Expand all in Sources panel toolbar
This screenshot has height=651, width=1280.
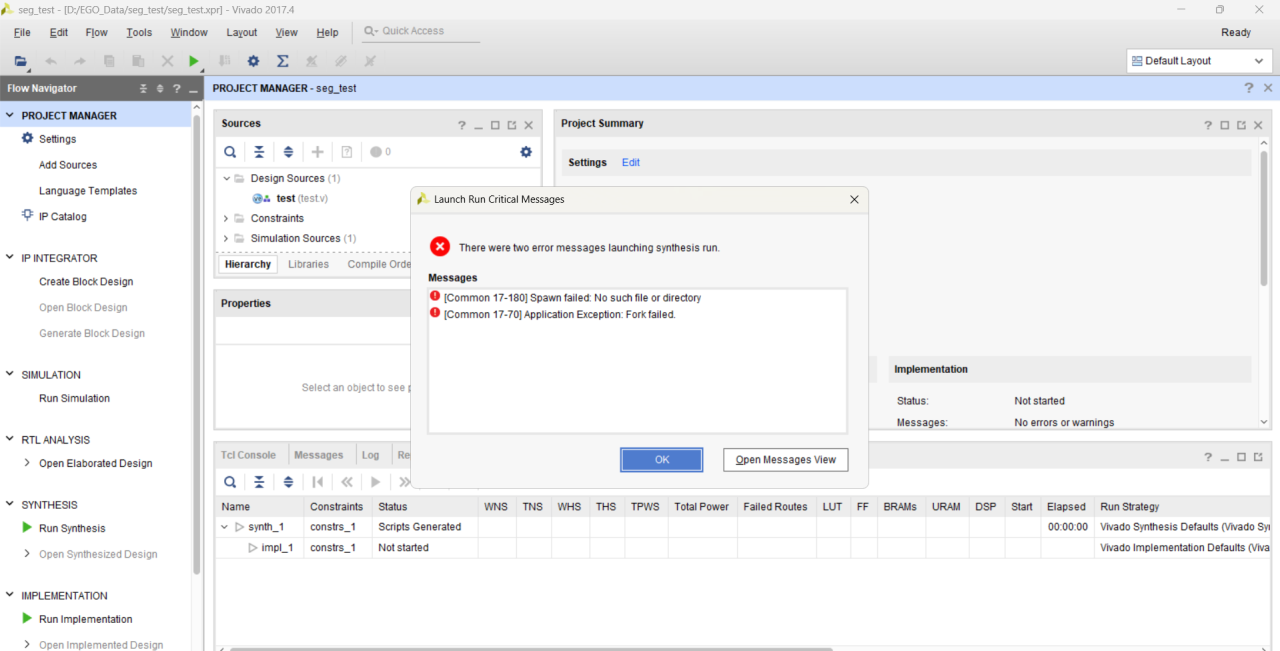[288, 152]
